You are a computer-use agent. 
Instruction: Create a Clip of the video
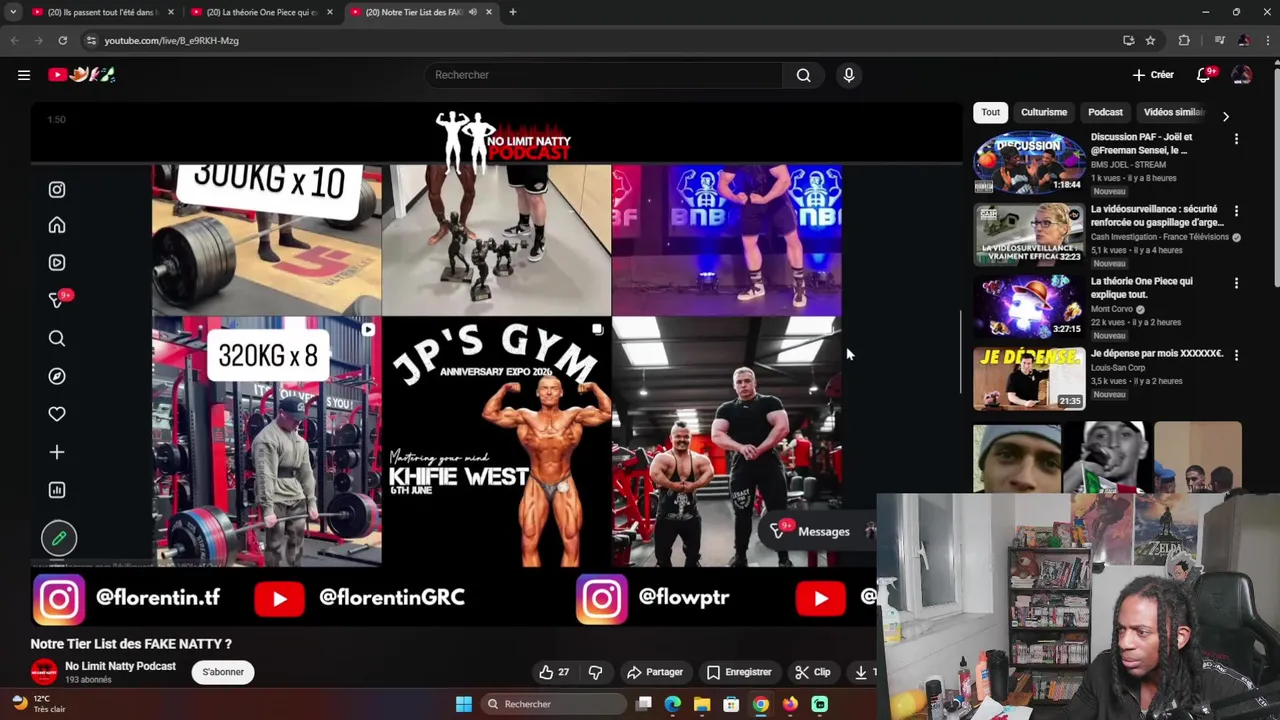[813, 672]
